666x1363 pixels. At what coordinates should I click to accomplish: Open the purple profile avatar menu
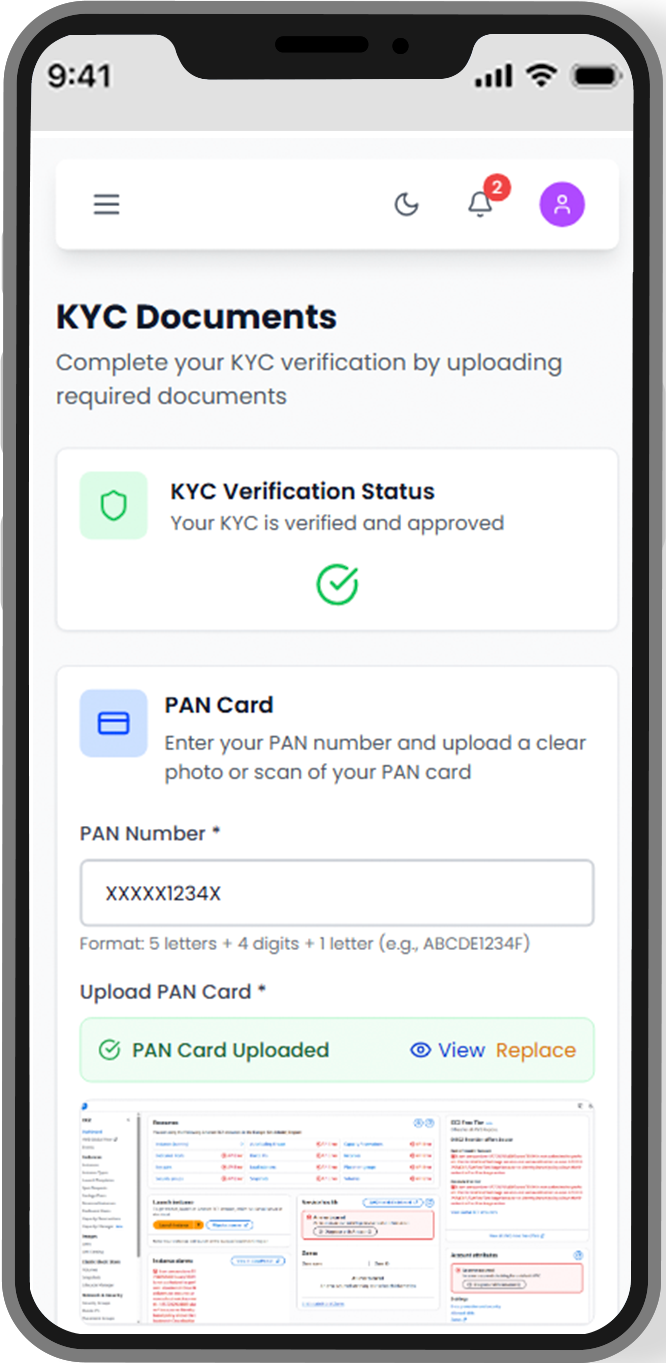(x=562, y=204)
